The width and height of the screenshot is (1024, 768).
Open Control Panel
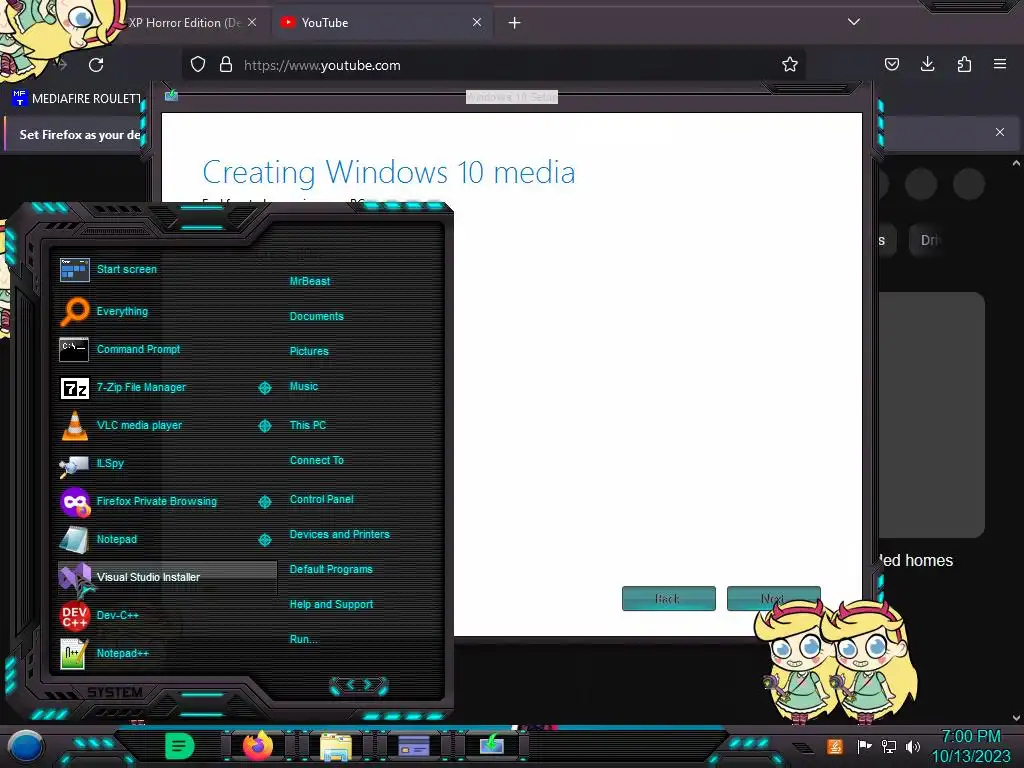pos(321,500)
